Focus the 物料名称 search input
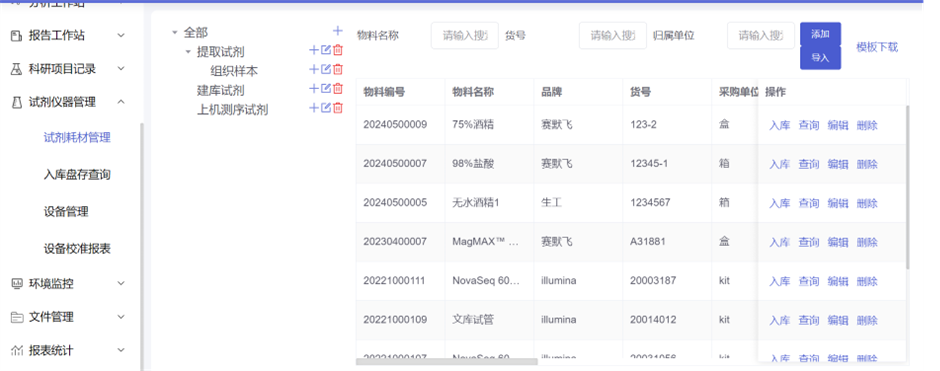The image size is (940, 371). click(465, 35)
